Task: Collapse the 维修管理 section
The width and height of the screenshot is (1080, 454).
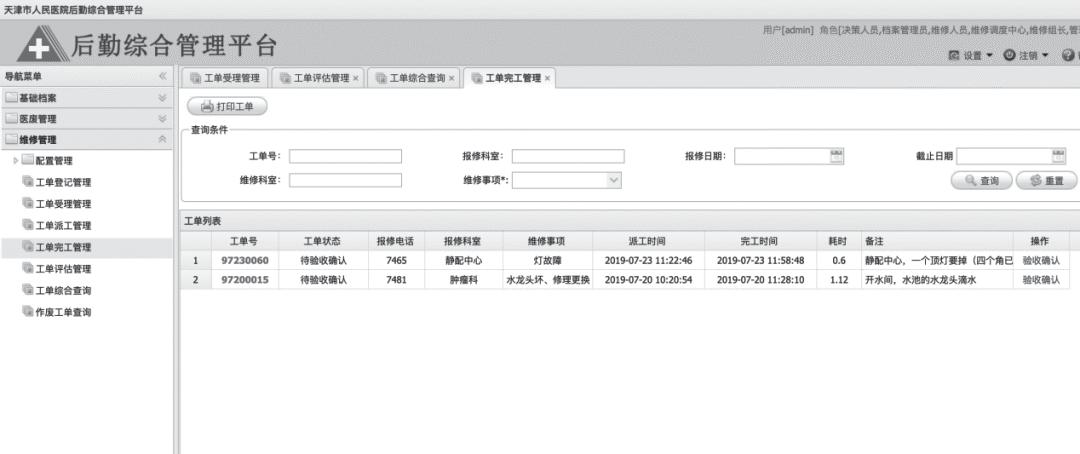Action: (x=163, y=139)
